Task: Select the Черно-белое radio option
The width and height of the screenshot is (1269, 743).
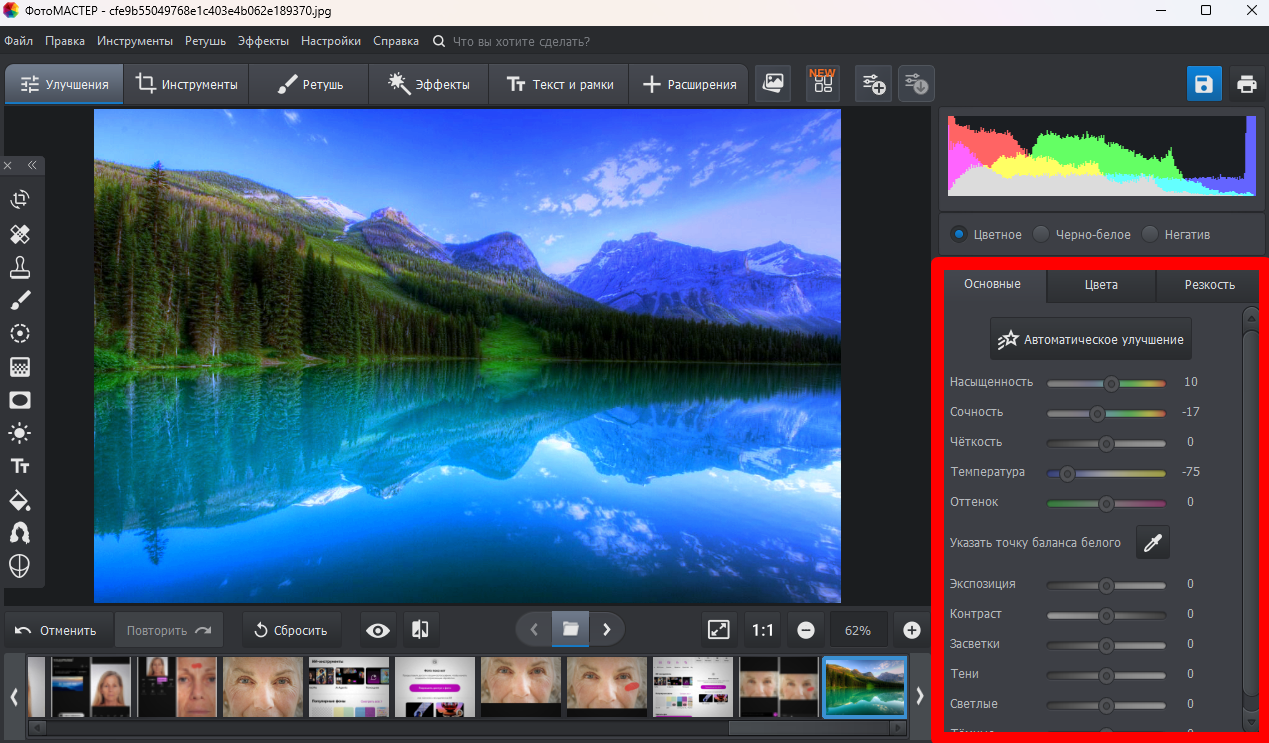Action: pyautogui.click(x=1082, y=234)
